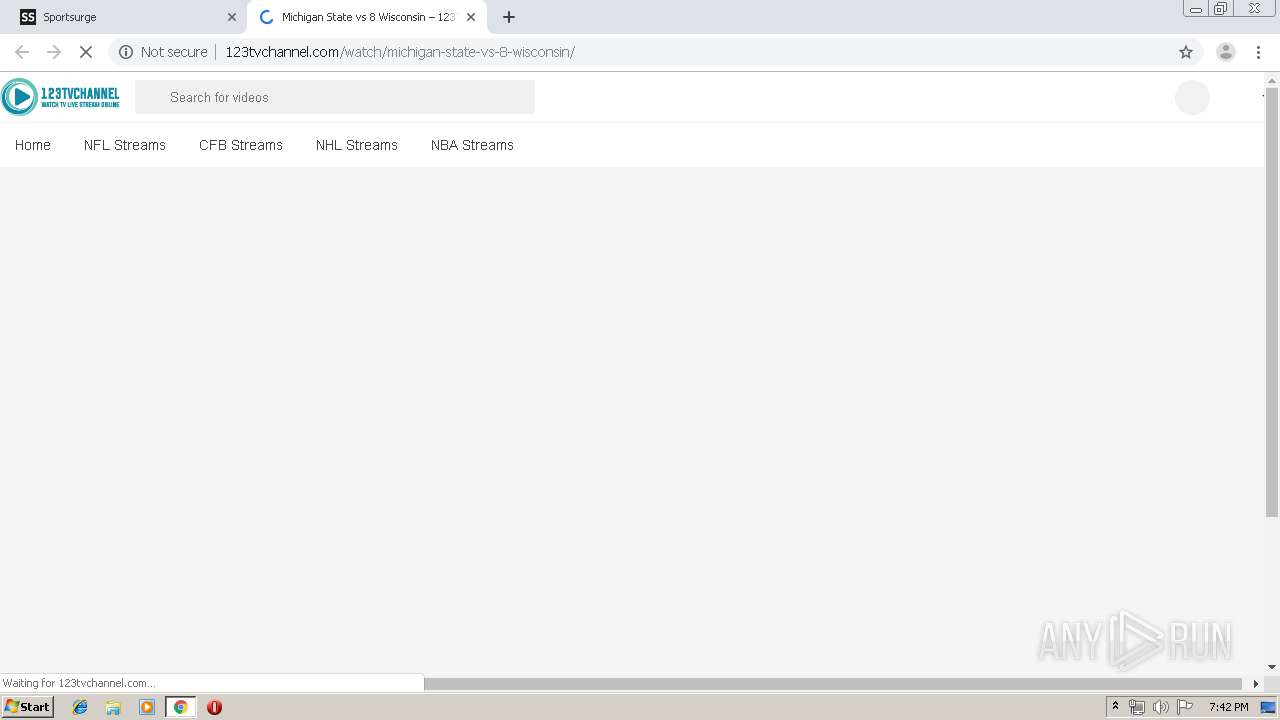Open NBA Streams section

click(x=472, y=145)
